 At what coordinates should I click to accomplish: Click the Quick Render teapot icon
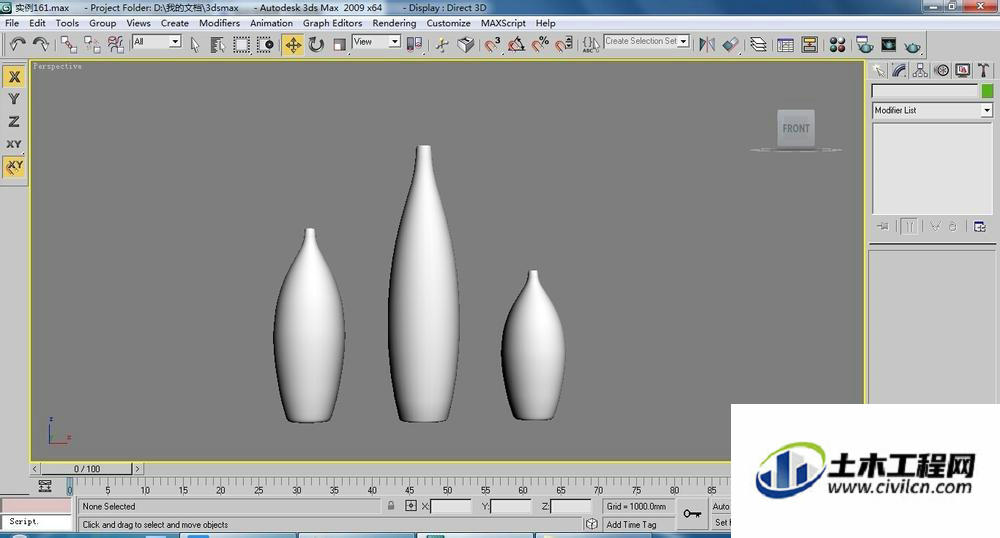click(x=913, y=46)
